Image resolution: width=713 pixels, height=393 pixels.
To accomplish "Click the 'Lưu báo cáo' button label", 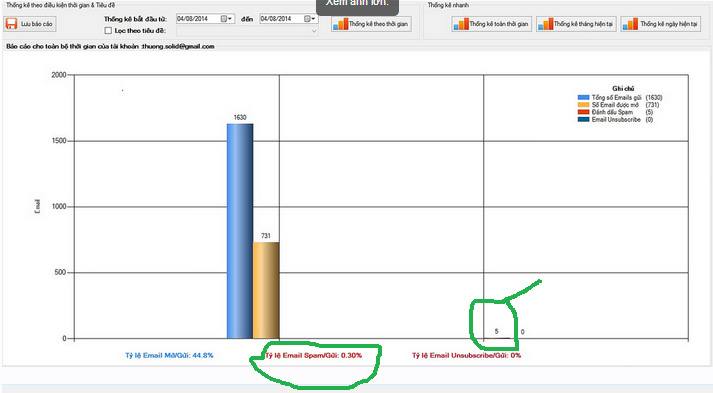I will click(x=36, y=24).
